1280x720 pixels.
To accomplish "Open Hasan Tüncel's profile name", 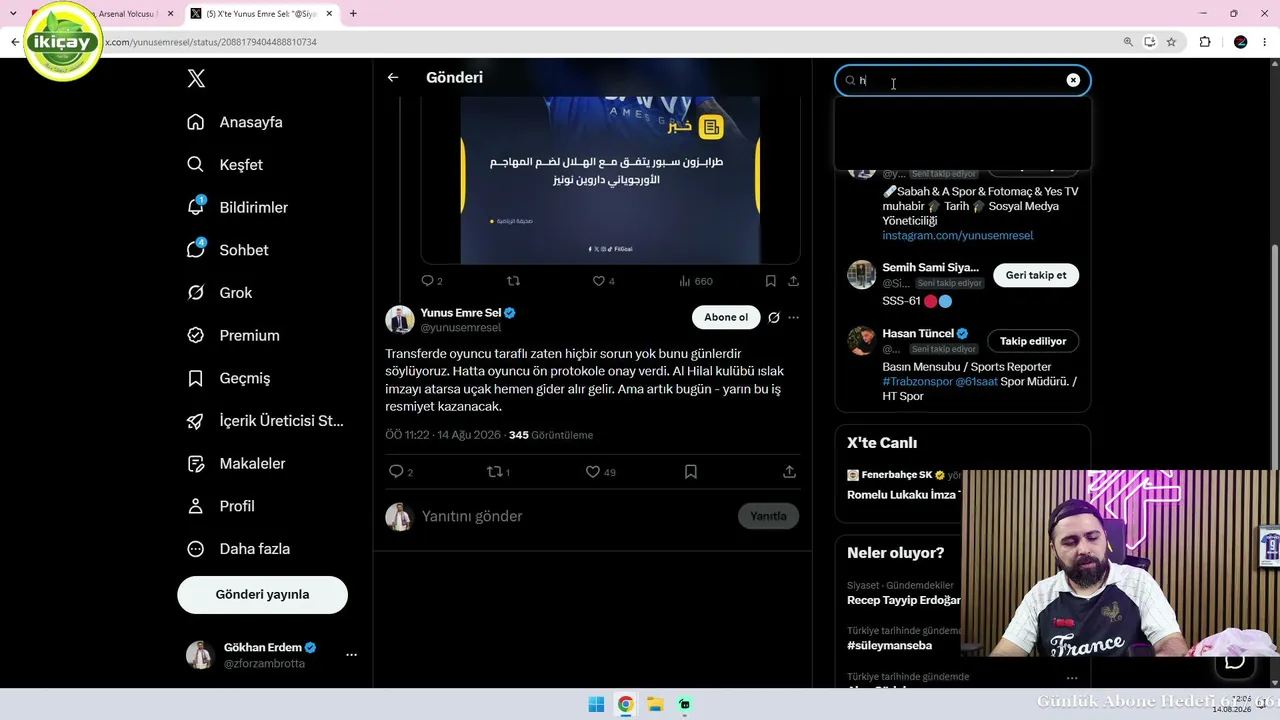I will point(918,334).
